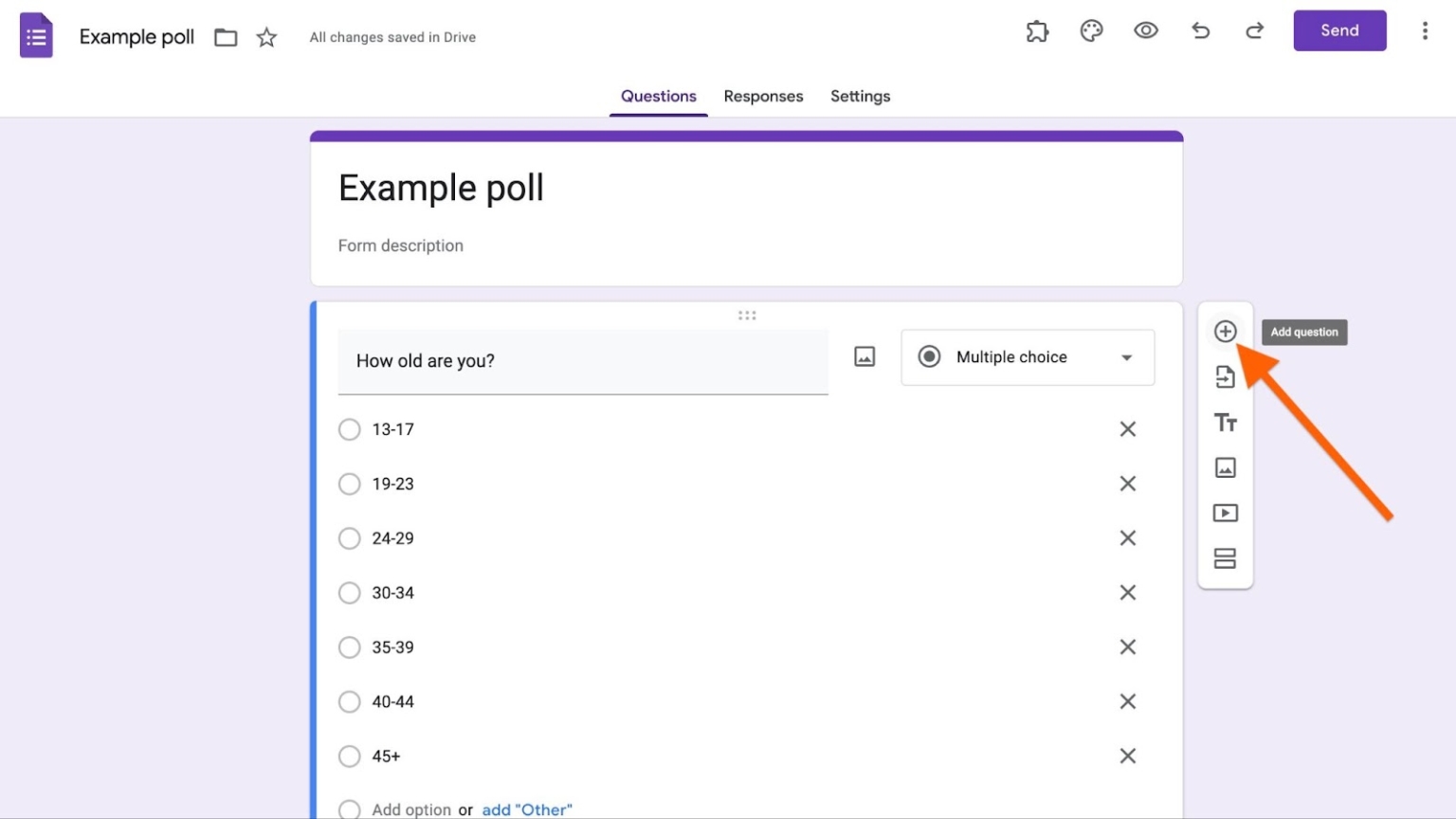
Task: Select the 45+ radio option
Action: pyautogui.click(x=350, y=756)
